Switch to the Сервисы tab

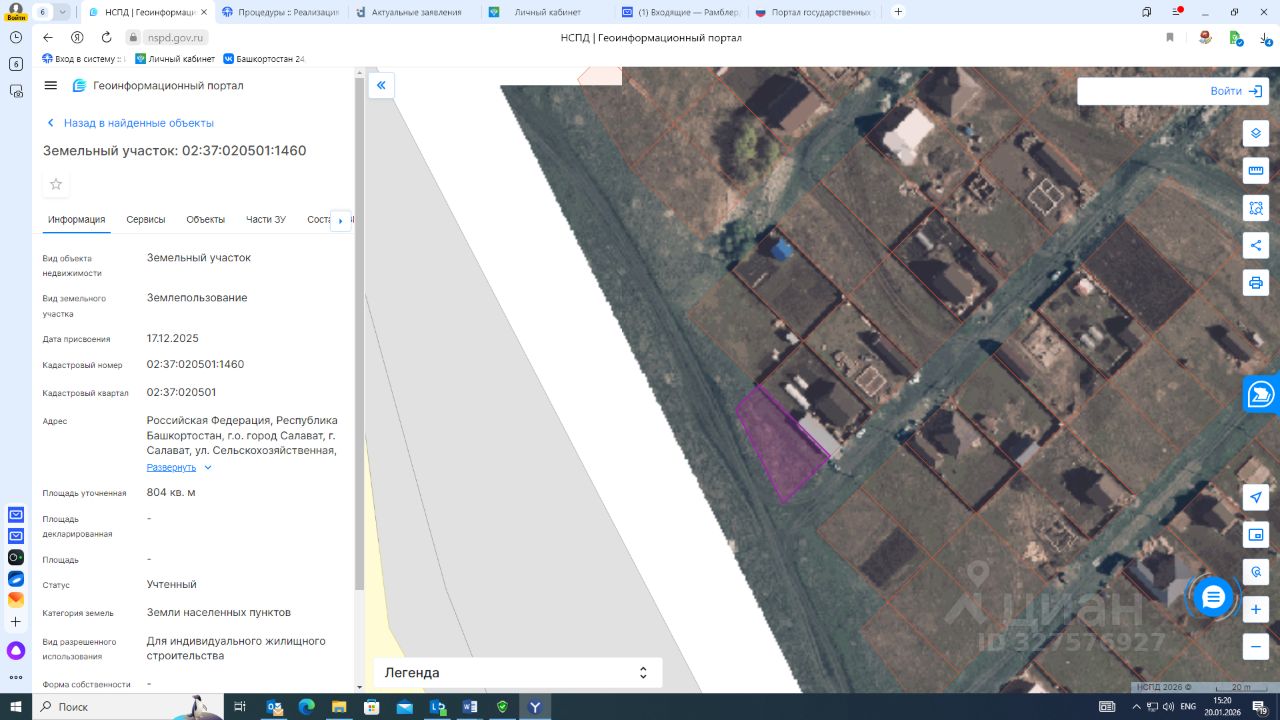point(146,220)
